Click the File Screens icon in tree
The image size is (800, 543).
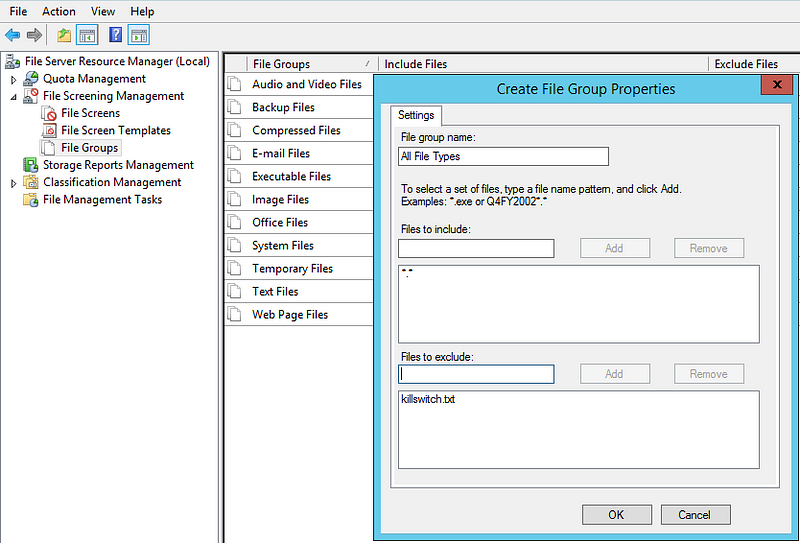tap(49, 113)
